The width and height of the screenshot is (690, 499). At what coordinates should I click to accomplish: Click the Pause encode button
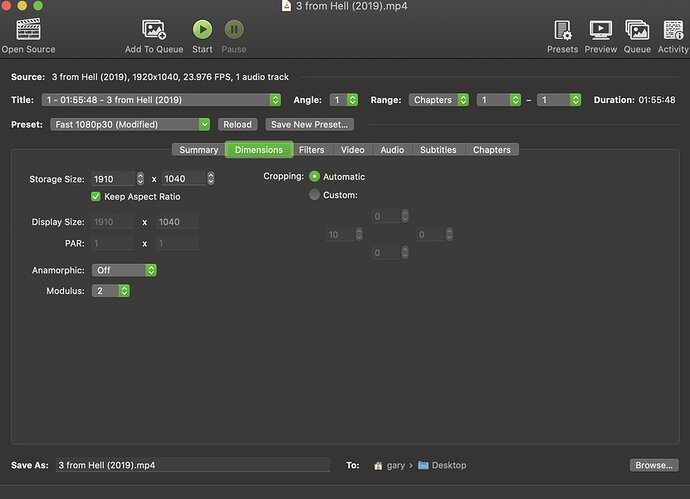tap(234, 29)
